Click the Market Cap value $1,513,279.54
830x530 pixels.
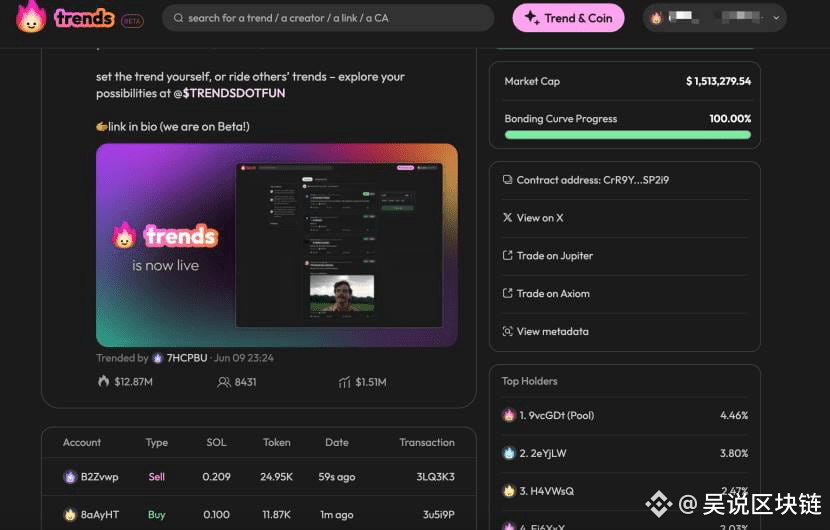pos(718,82)
